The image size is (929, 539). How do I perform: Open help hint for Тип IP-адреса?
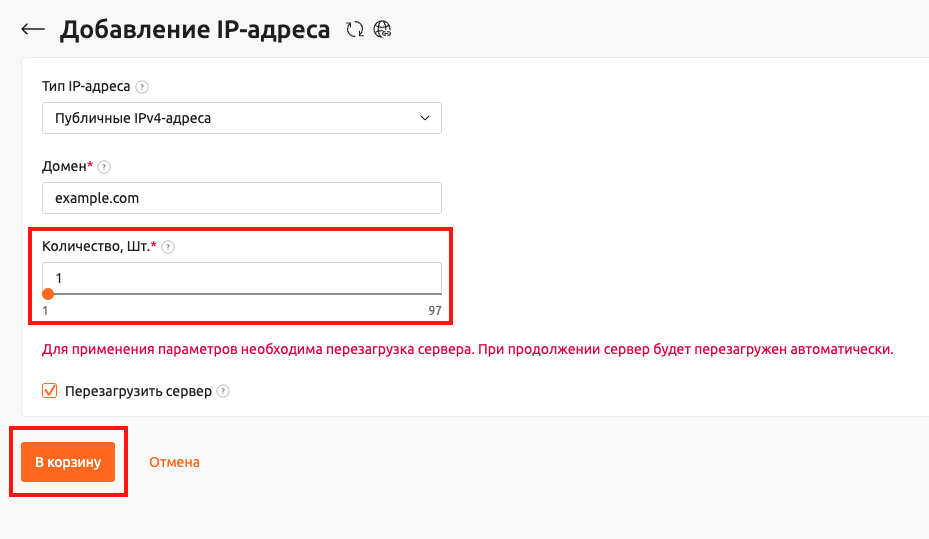point(142,87)
